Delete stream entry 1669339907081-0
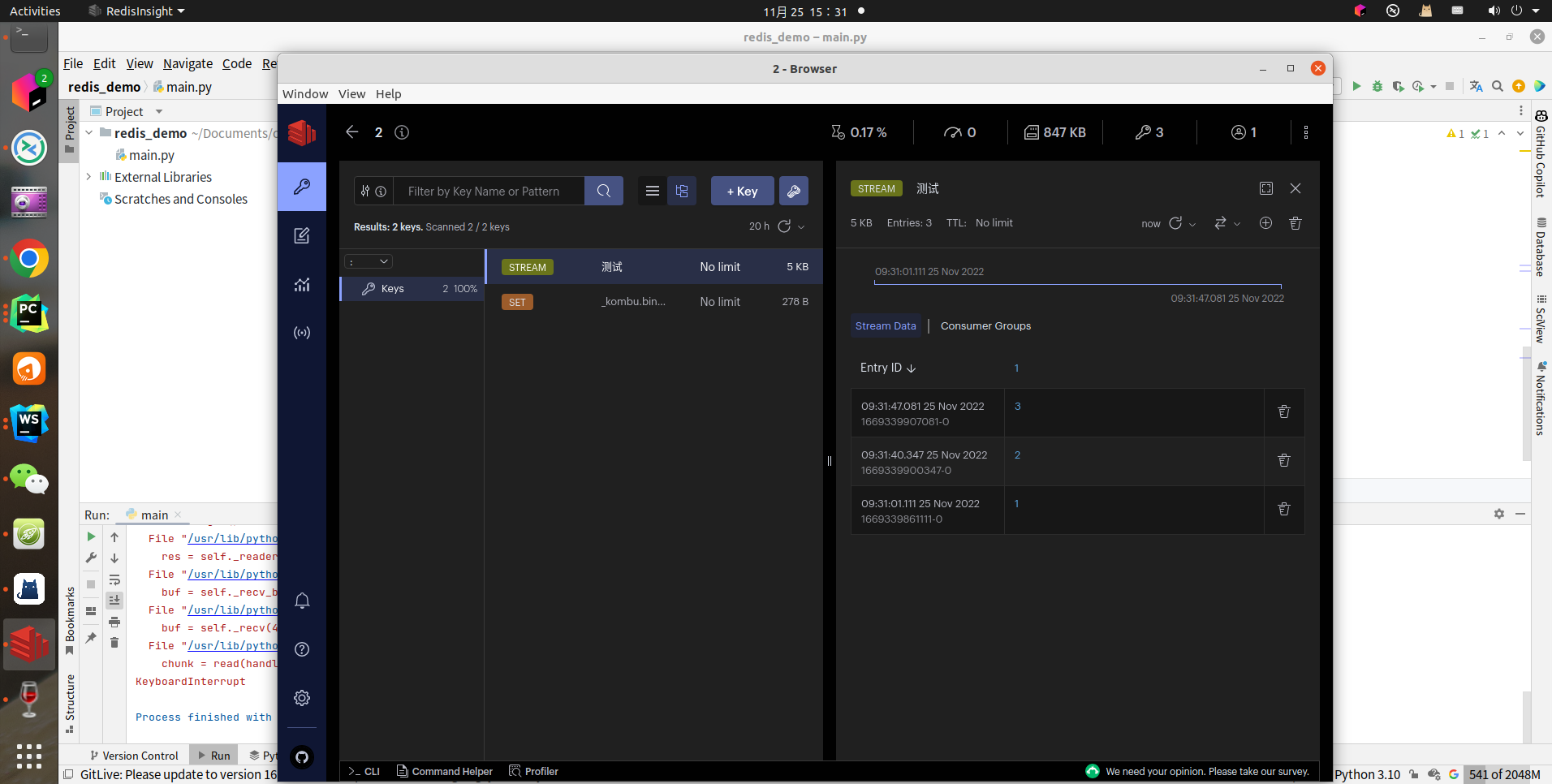 pyautogui.click(x=1283, y=412)
